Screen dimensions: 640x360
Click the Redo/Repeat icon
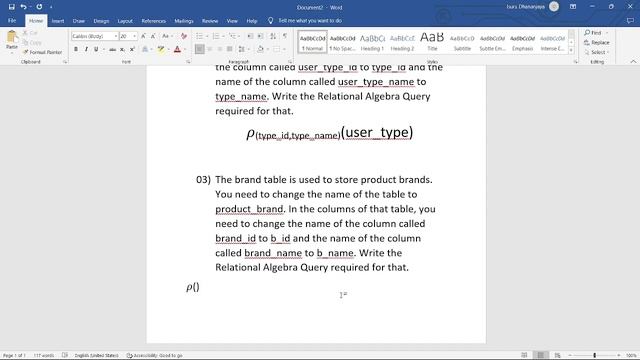click(x=39, y=7)
